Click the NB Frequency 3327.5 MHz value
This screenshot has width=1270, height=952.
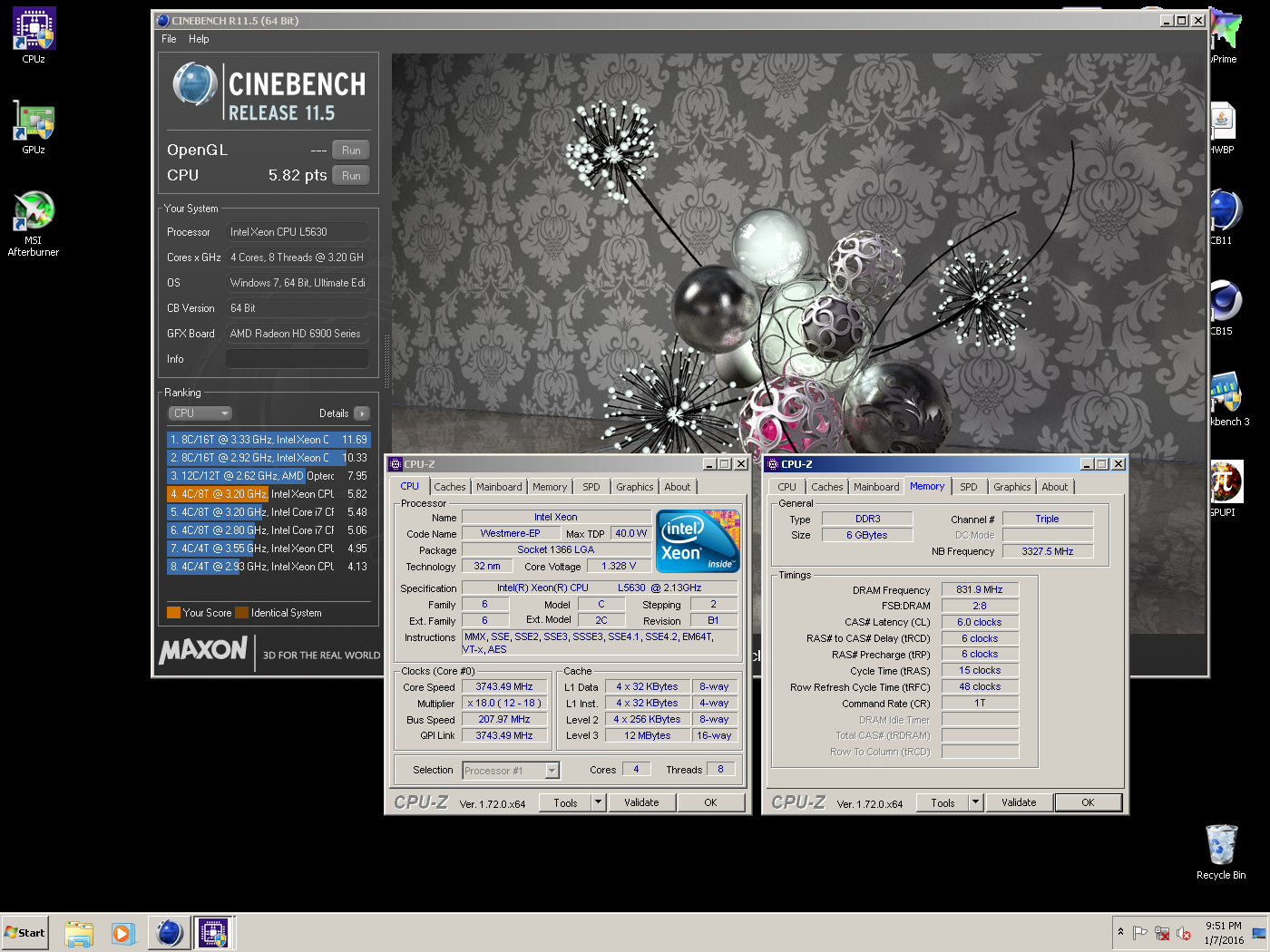pyautogui.click(x=1048, y=551)
